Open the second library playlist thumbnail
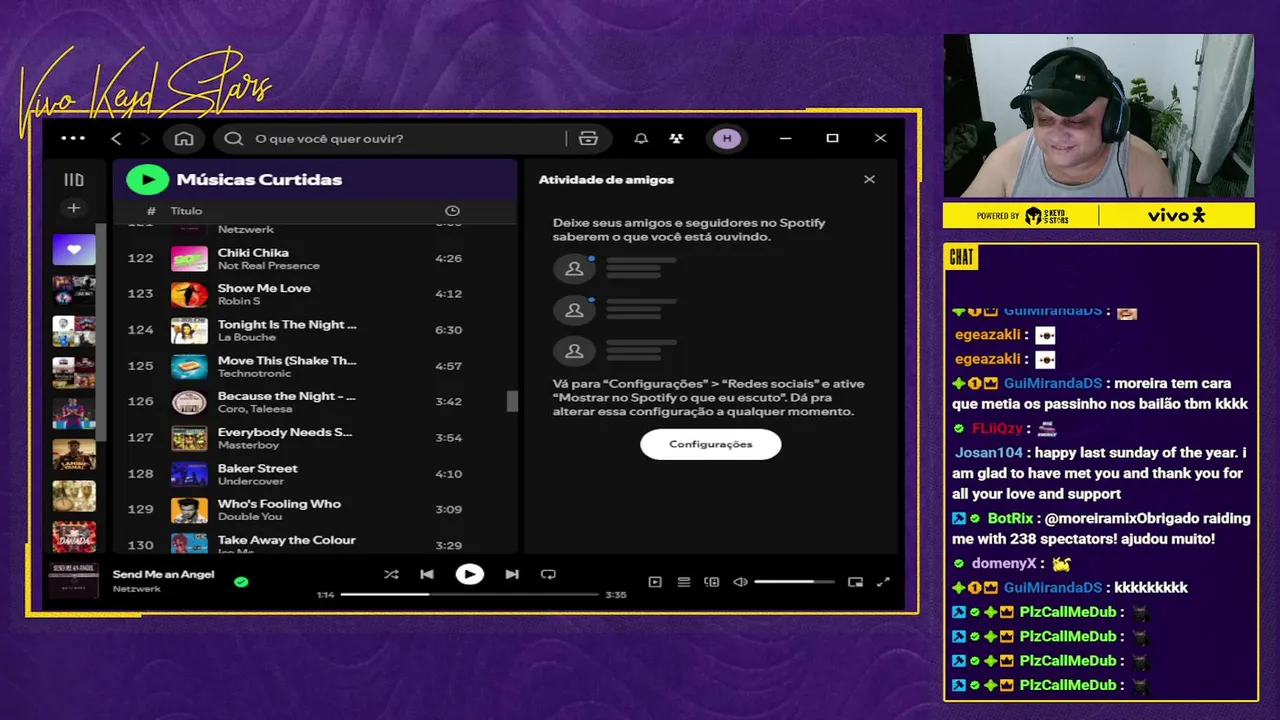The width and height of the screenshot is (1280, 720). pos(74,290)
